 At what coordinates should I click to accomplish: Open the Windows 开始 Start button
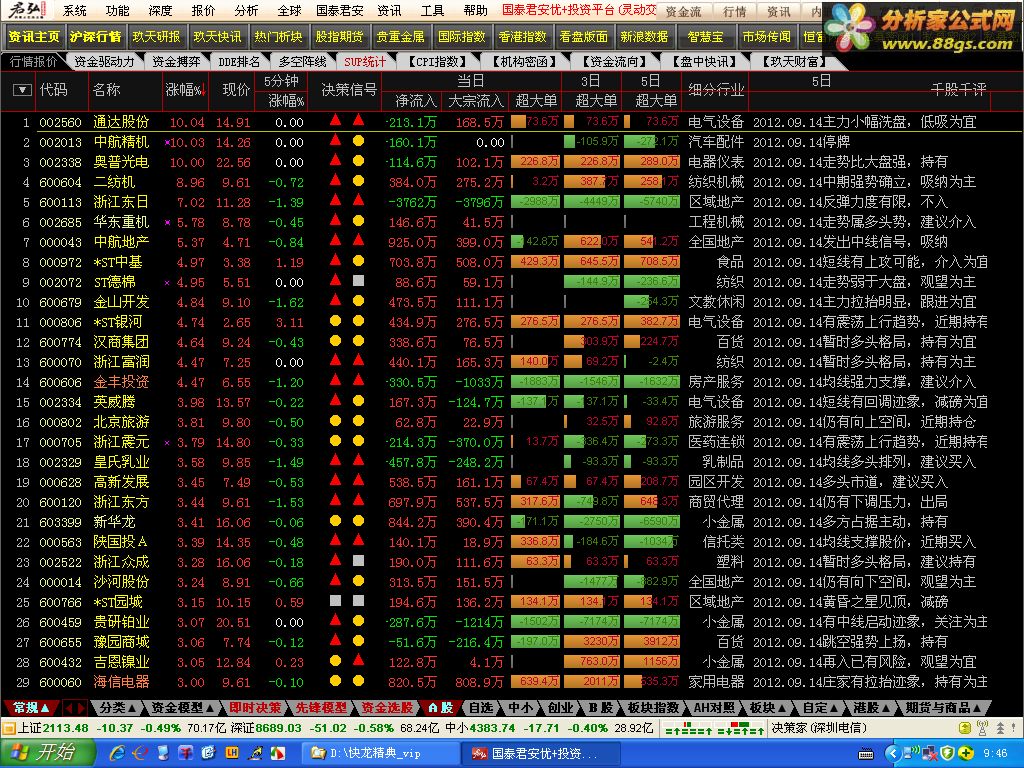click(x=46, y=753)
